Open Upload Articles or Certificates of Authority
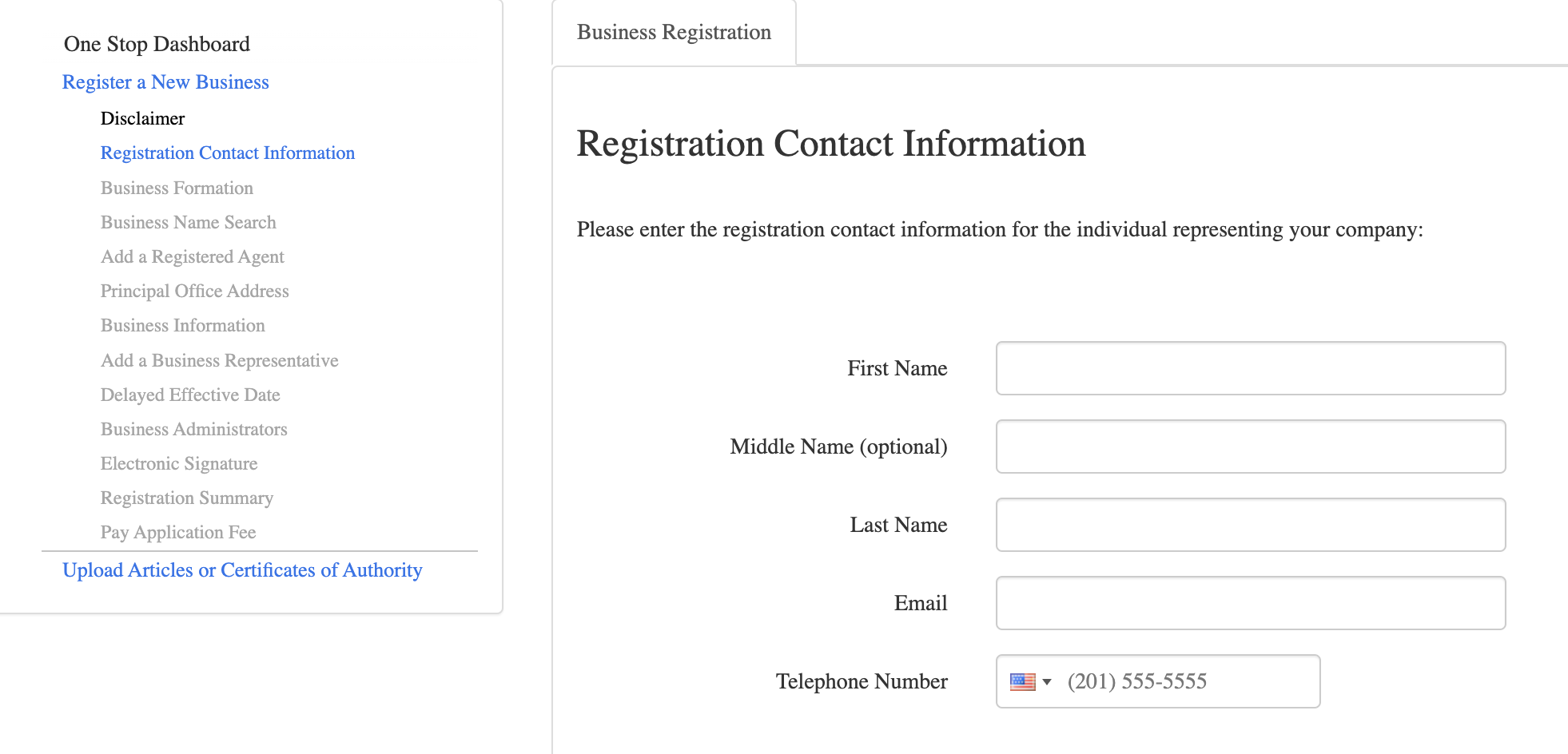Image resolution: width=1568 pixels, height=754 pixels. tap(242, 570)
